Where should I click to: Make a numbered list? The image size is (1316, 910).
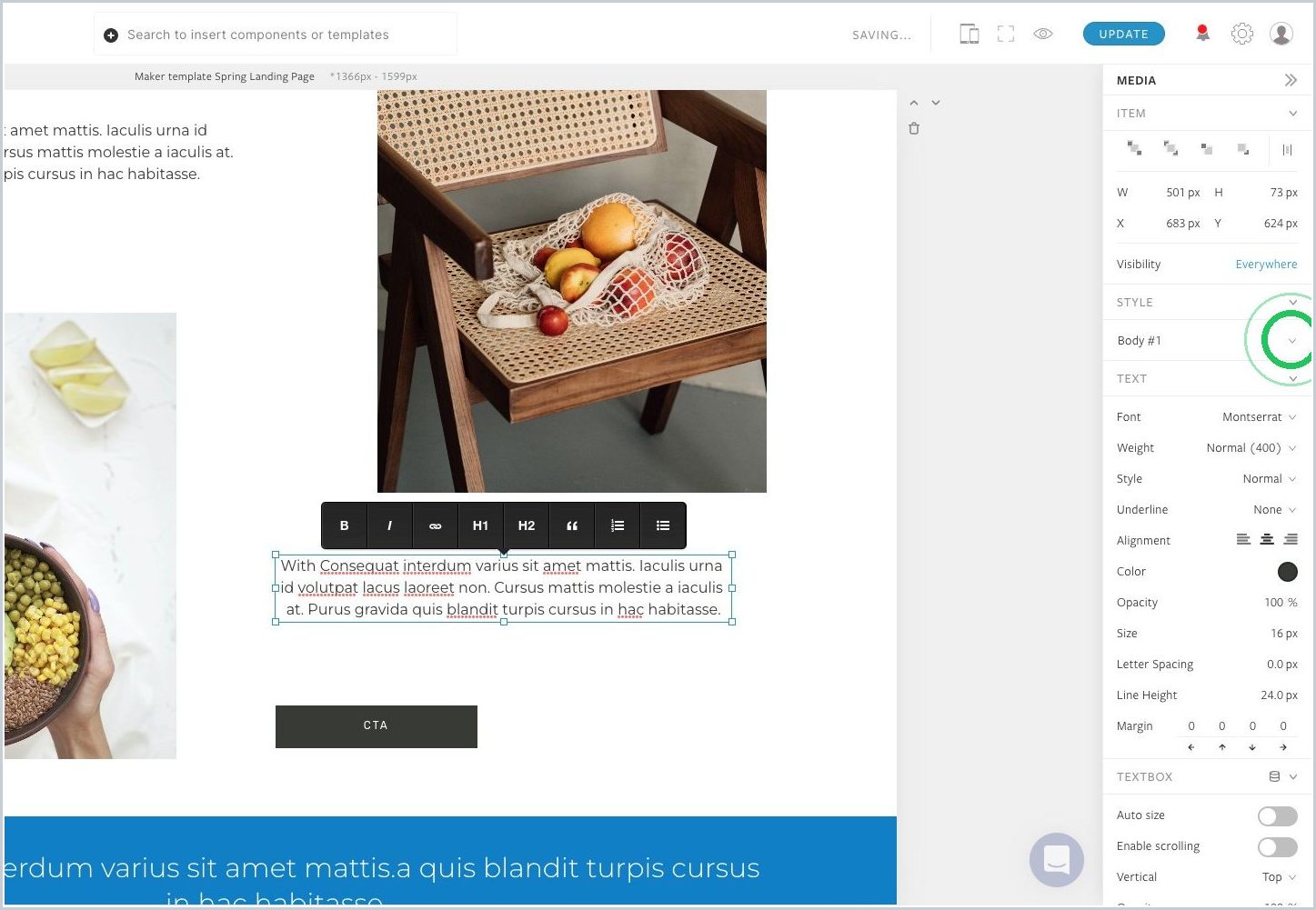(617, 525)
